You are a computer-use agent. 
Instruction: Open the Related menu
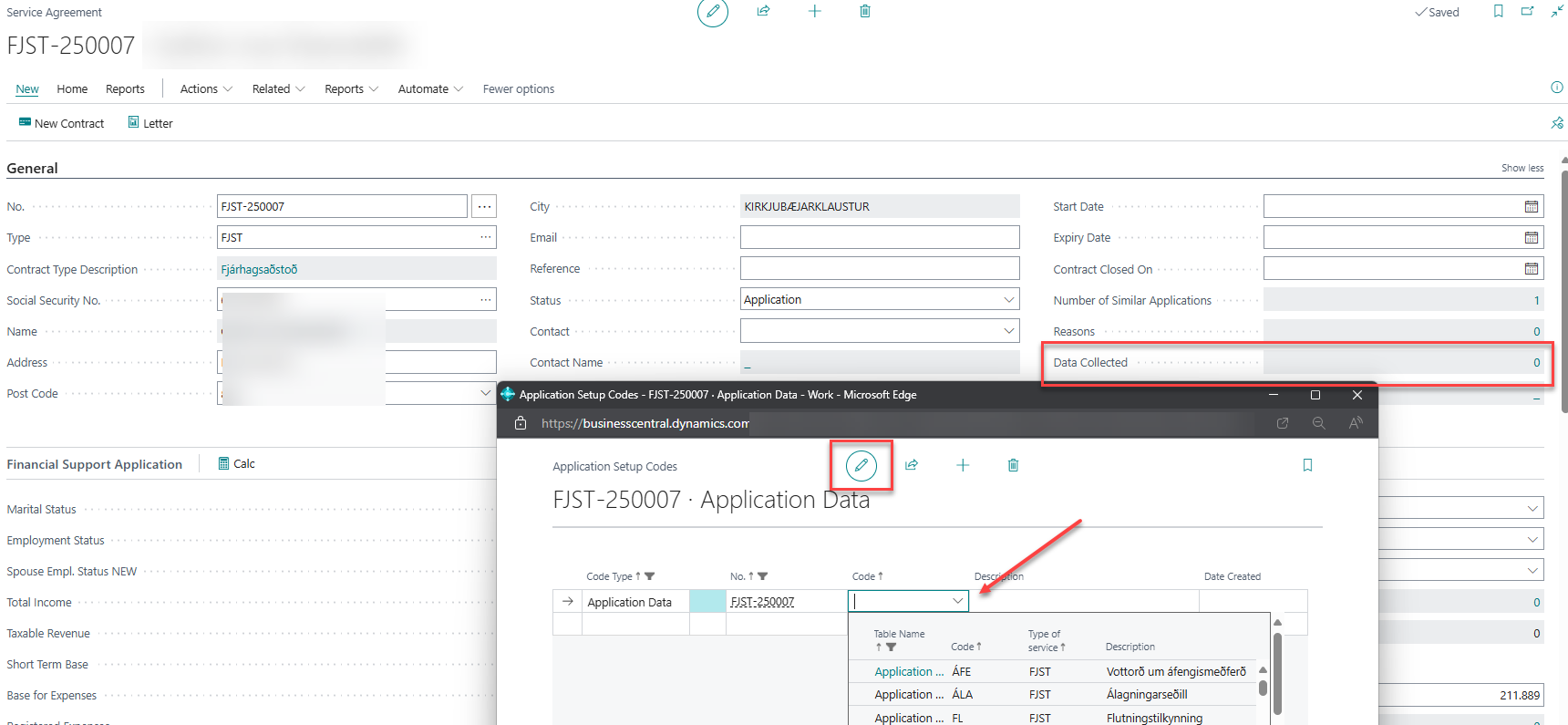278,89
